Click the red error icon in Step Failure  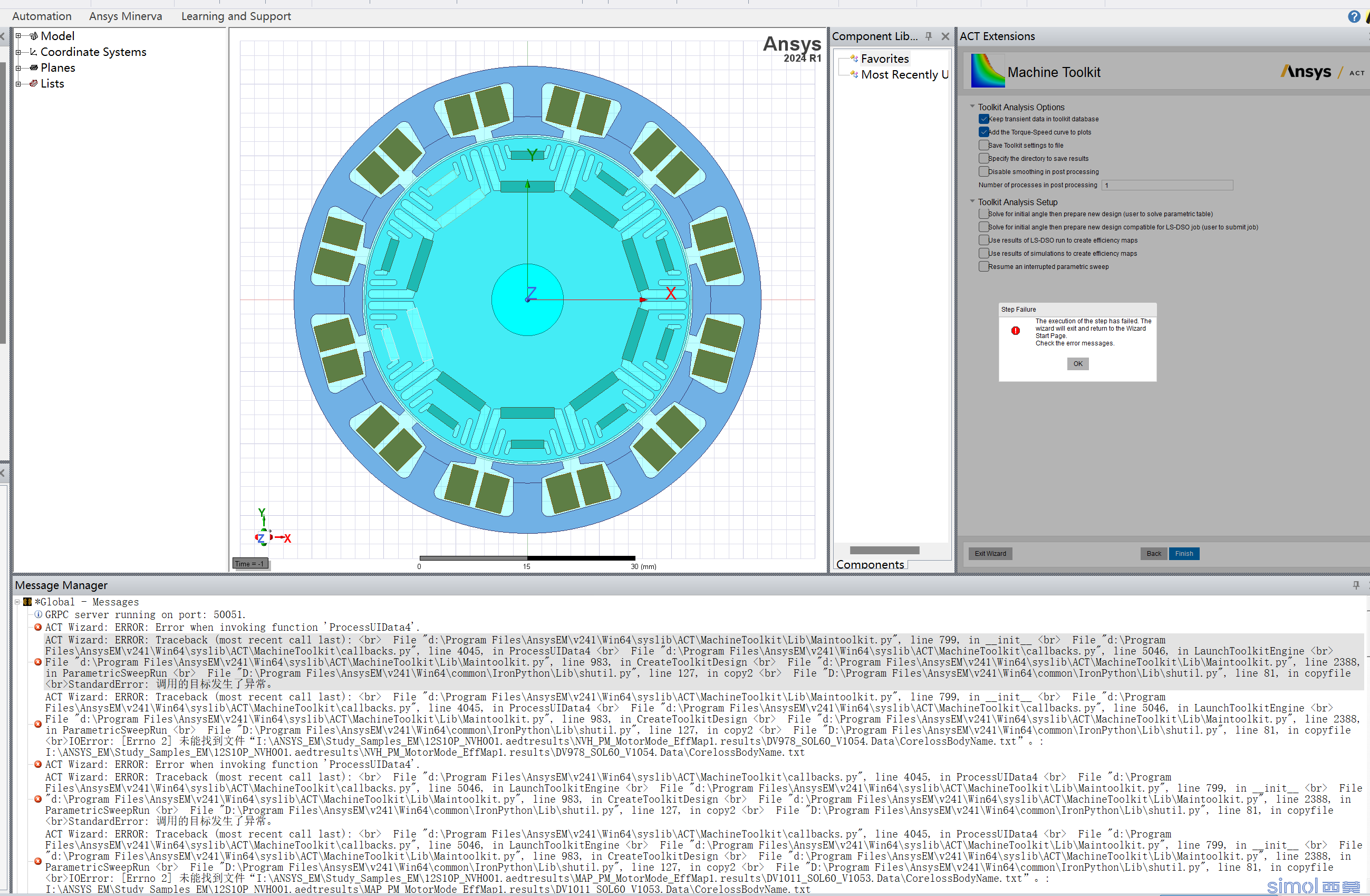point(1016,331)
